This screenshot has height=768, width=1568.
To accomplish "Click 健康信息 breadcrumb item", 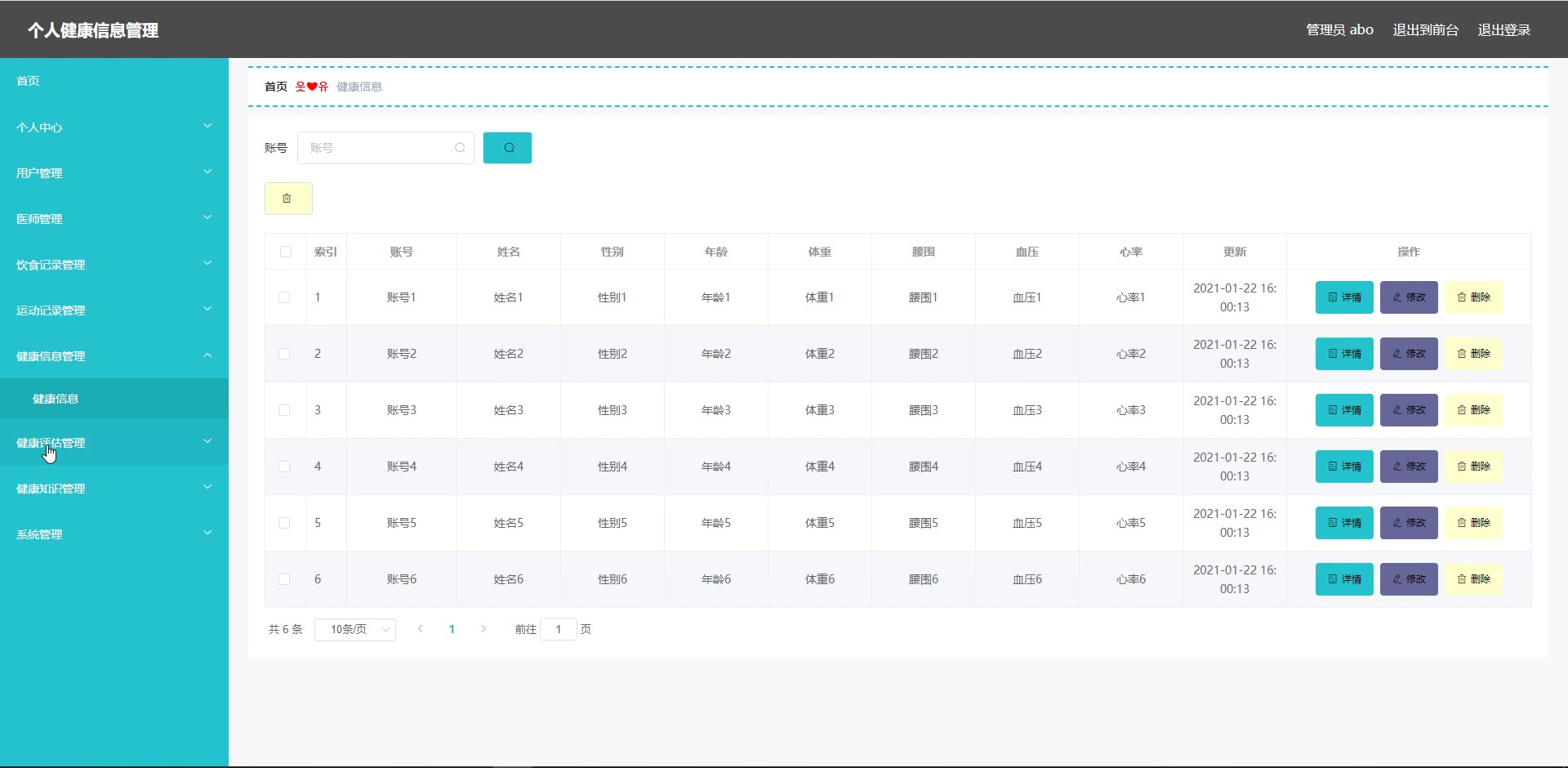I will [359, 87].
